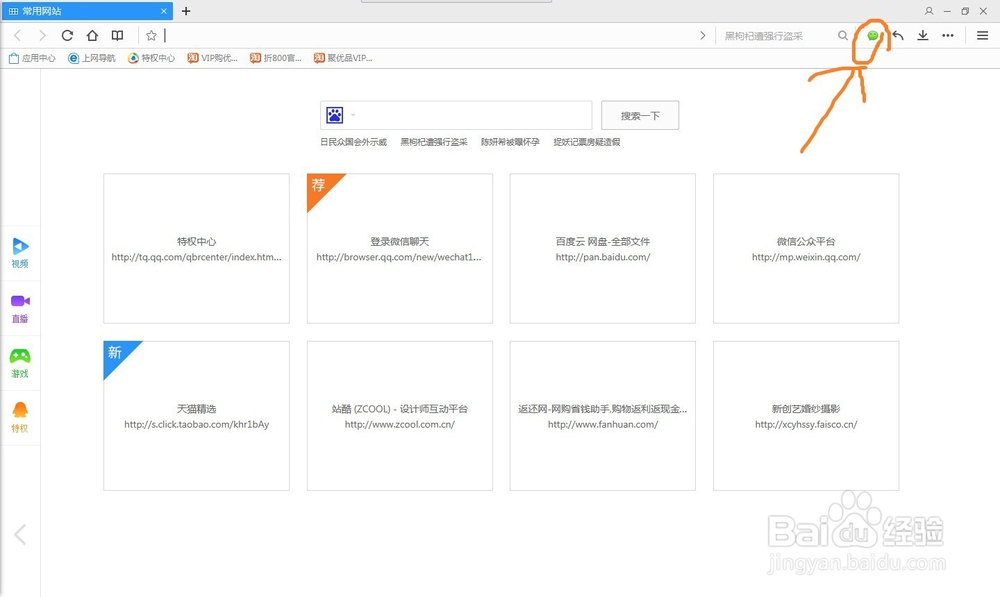Screen dimensions: 1000x597
Task: Open the 视频 sidebar item
Action: 20,253
